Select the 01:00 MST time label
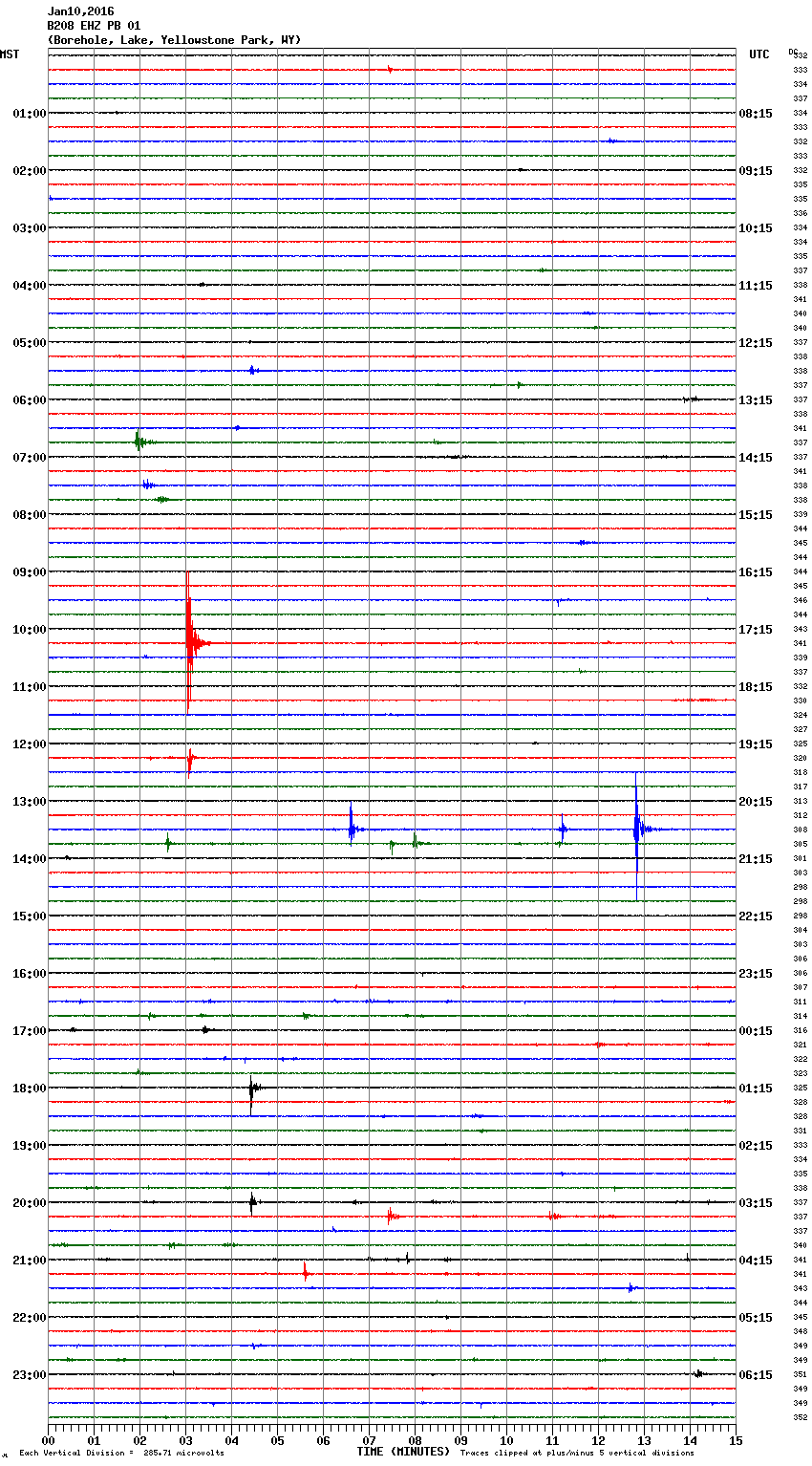Screen dimensions: 812x1466 click(x=30, y=114)
